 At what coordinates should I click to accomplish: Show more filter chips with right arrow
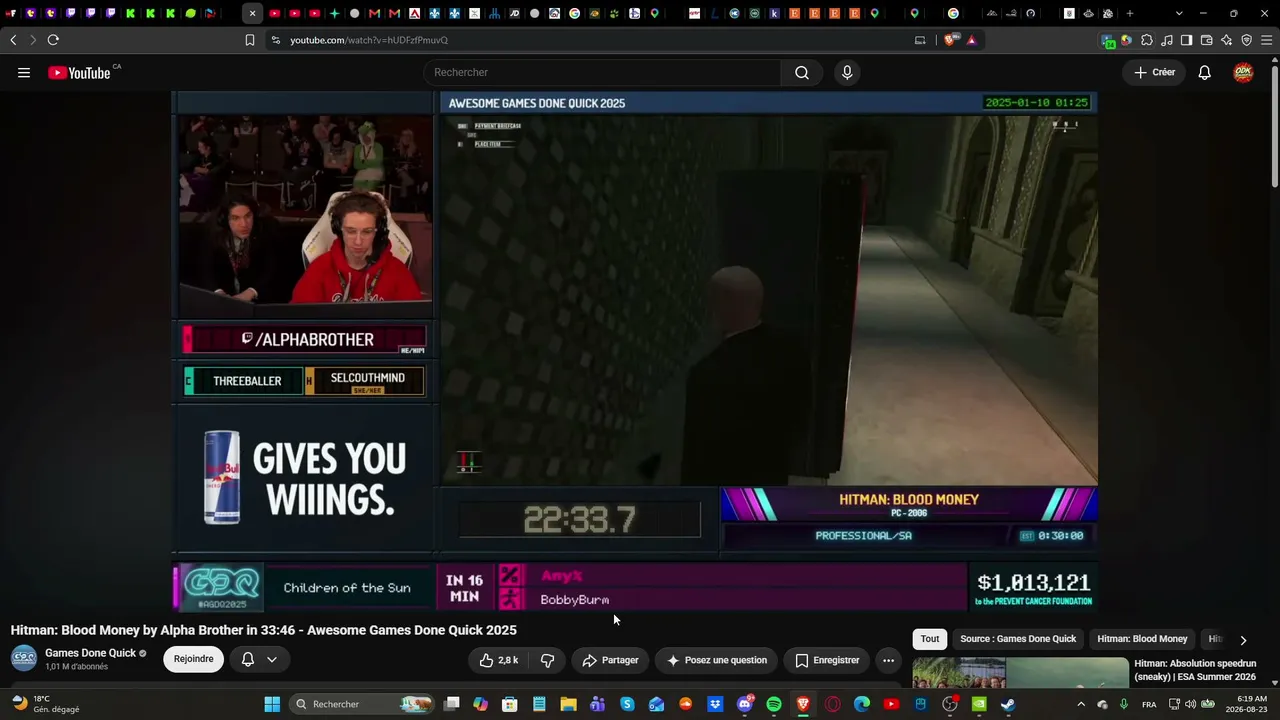point(1243,640)
